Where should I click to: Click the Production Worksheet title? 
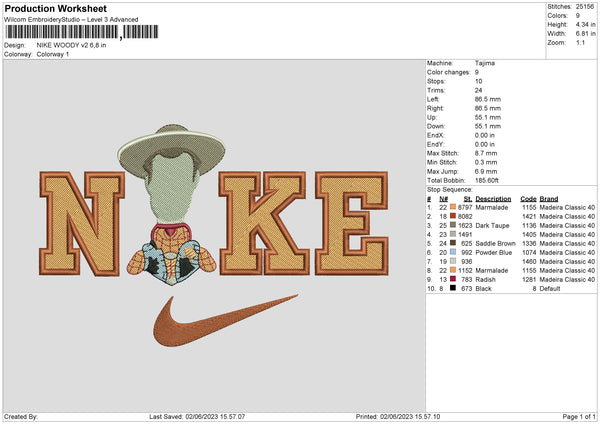pos(56,8)
